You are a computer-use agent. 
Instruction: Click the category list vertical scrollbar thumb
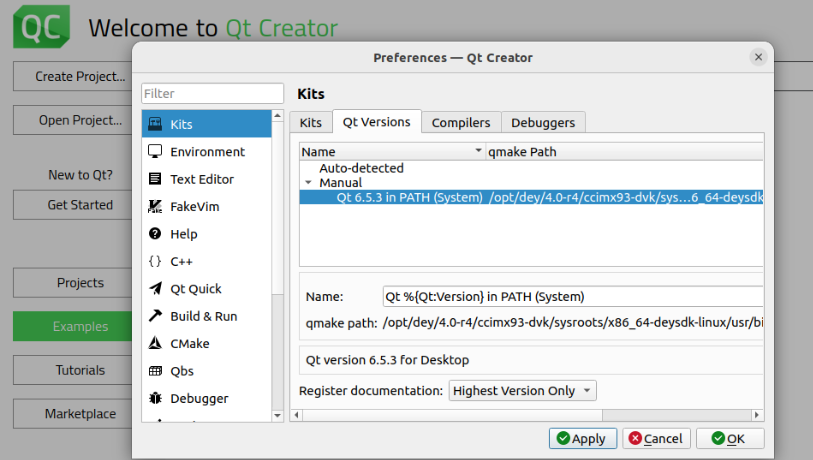(x=277, y=208)
